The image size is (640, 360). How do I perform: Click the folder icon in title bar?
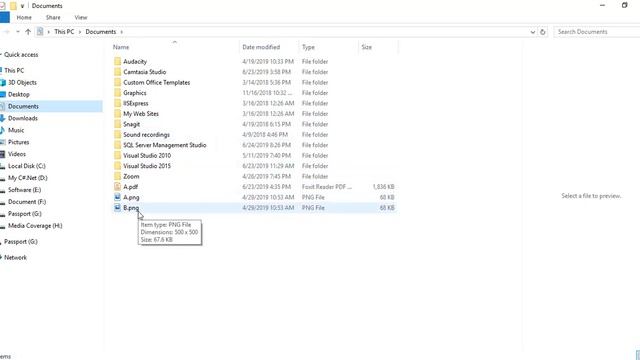(x=13, y=6)
